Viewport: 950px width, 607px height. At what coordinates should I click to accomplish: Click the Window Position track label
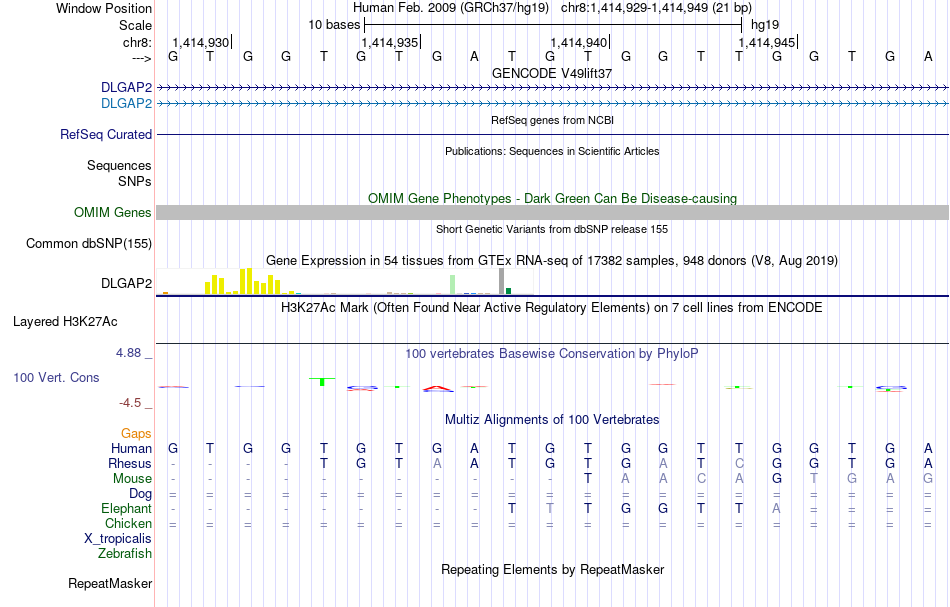[104, 8]
